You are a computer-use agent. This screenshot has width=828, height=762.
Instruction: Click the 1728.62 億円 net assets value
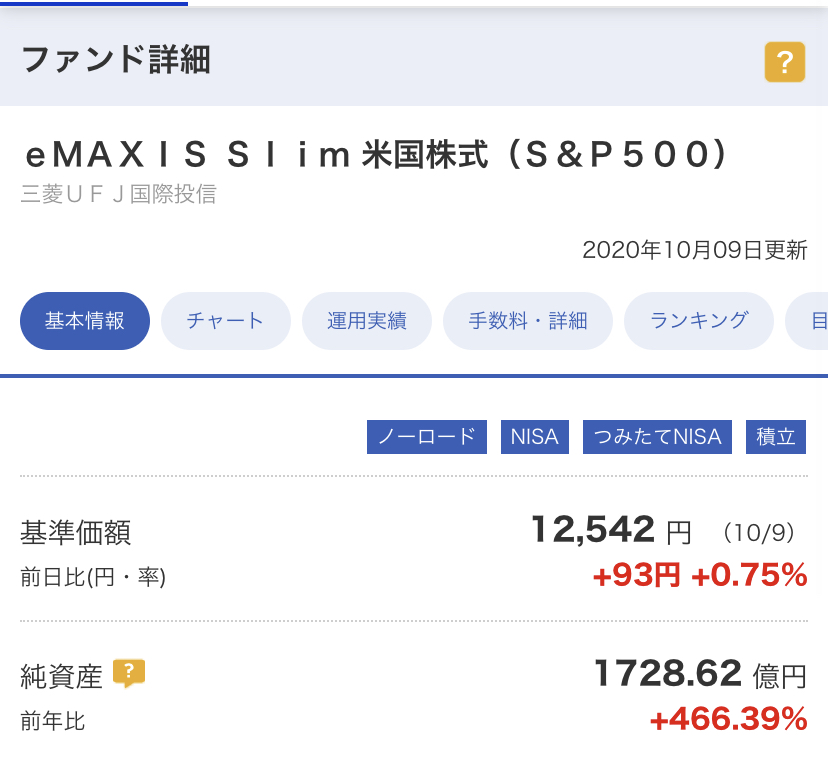tap(700, 674)
